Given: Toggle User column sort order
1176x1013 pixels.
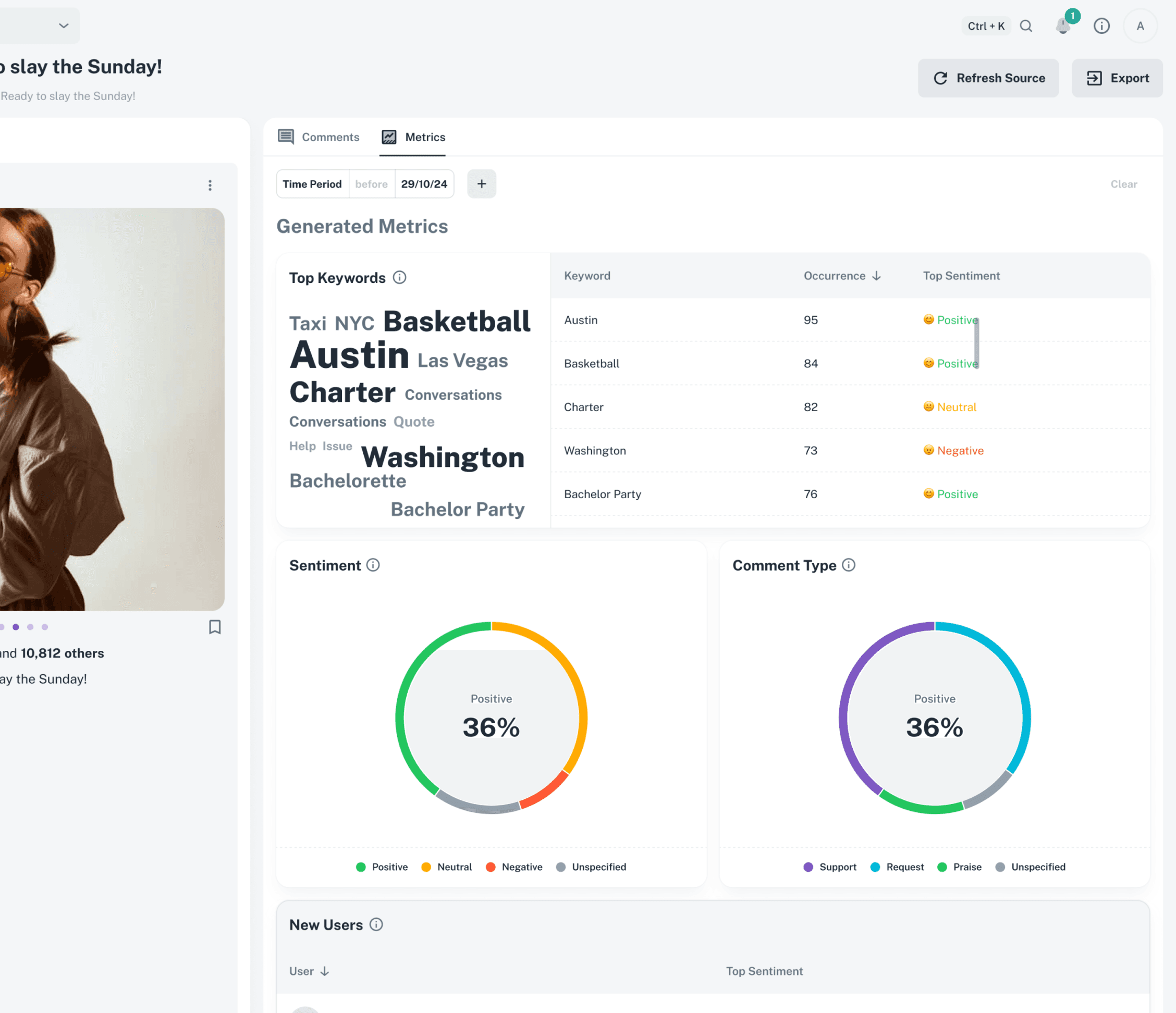Looking at the screenshot, I should click(x=325, y=971).
